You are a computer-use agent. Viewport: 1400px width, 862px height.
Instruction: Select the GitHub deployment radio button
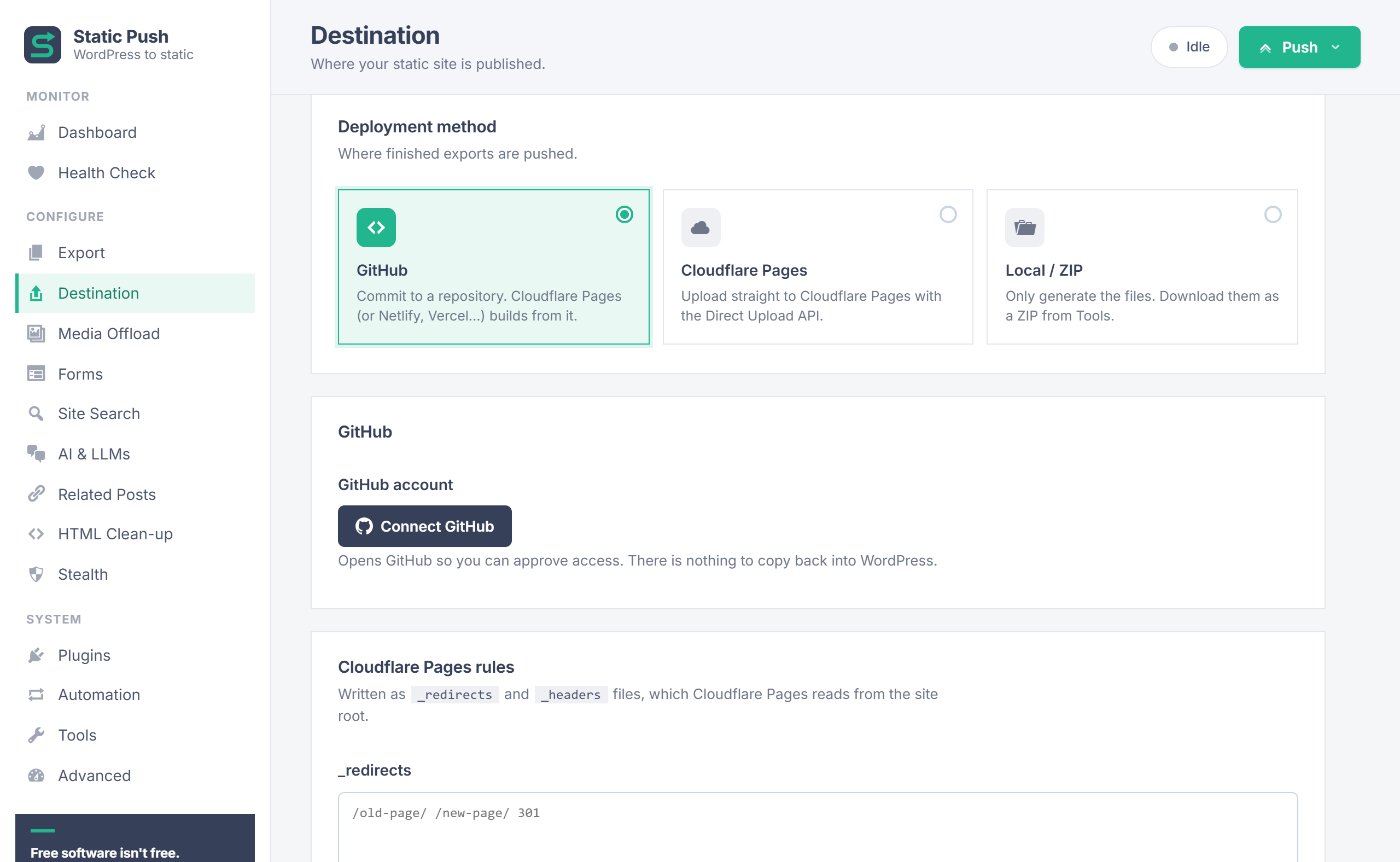pyautogui.click(x=625, y=214)
